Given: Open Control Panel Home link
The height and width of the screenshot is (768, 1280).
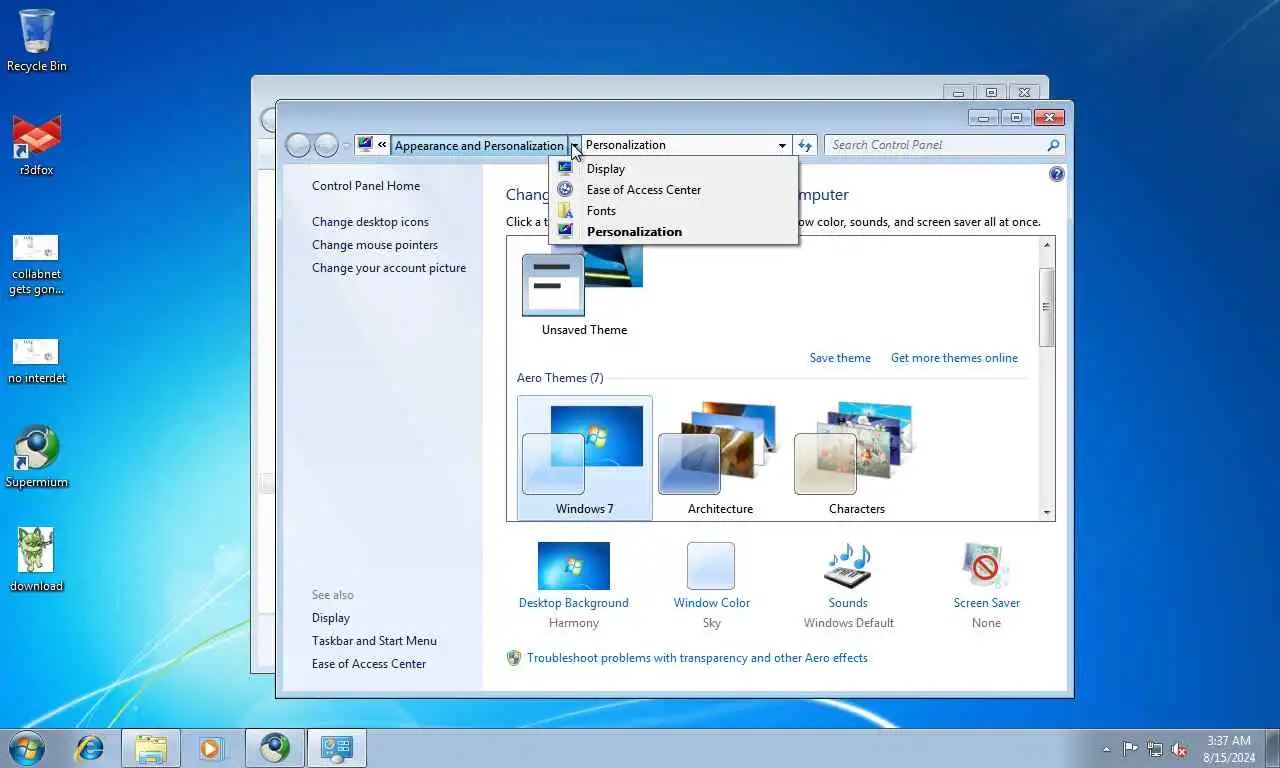Looking at the screenshot, I should (366, 186).
